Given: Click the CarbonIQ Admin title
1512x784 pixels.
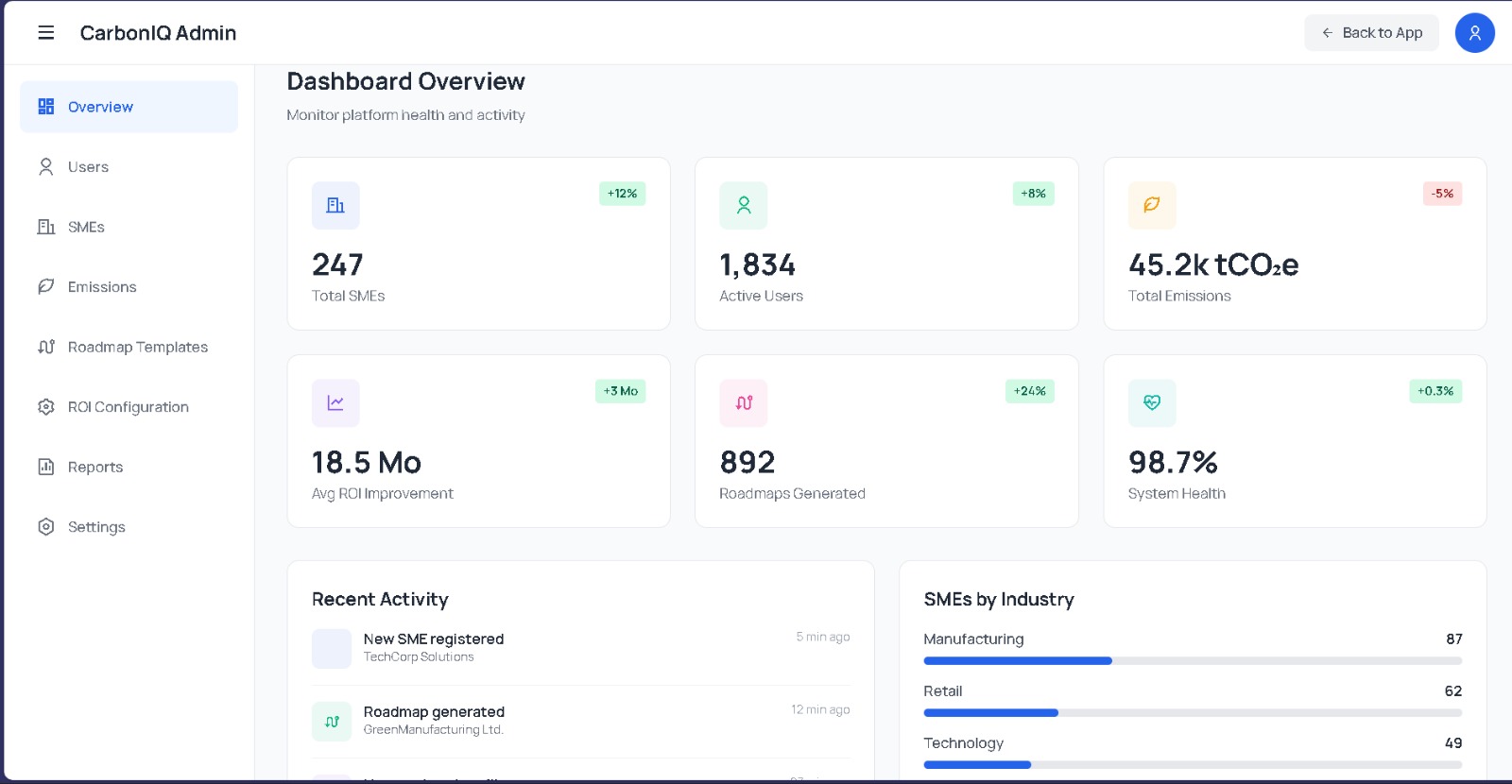Looking at the screenshot, I should tap(158, 33).
